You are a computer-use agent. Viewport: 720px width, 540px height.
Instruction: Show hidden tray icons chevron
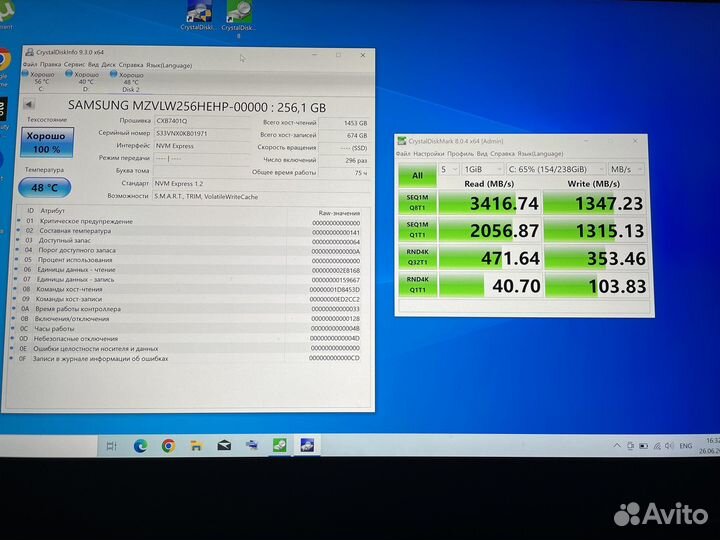617,445
